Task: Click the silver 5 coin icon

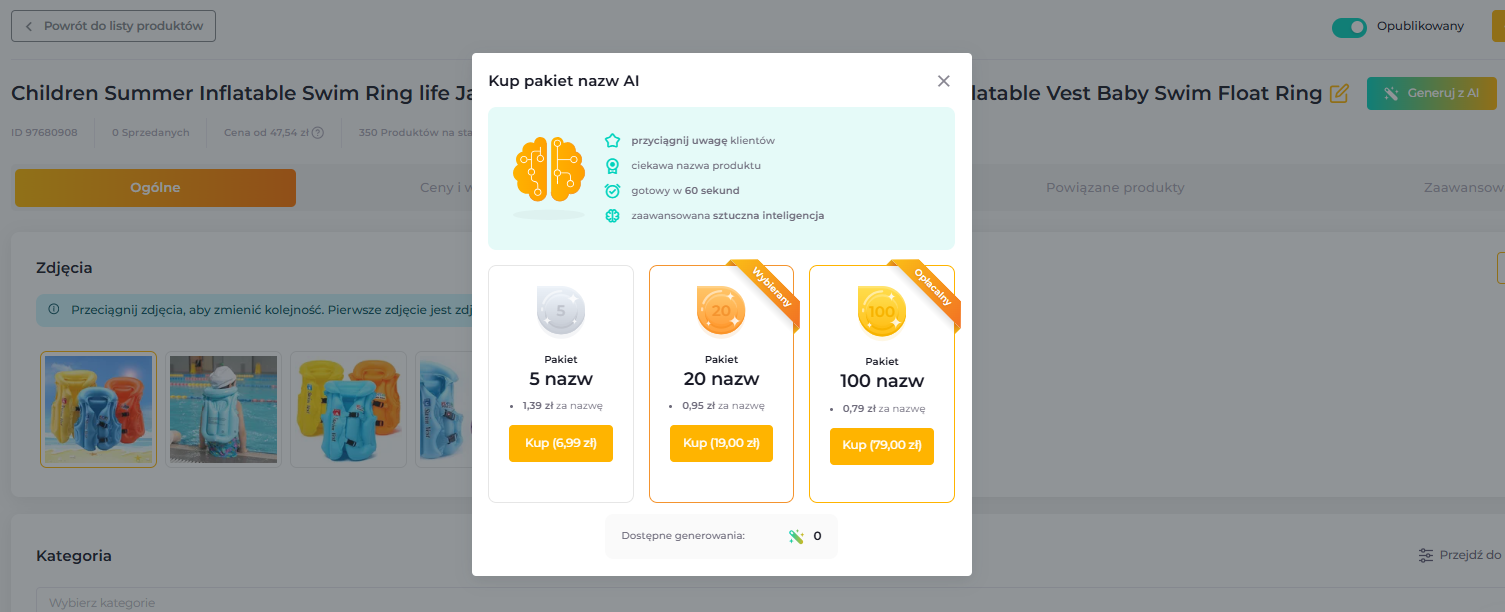Action: 561,311
